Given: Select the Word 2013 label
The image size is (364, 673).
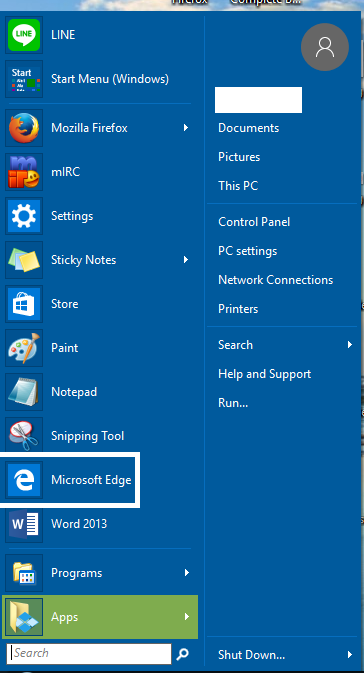Looking at the screenshot, I should click(79, 524).
